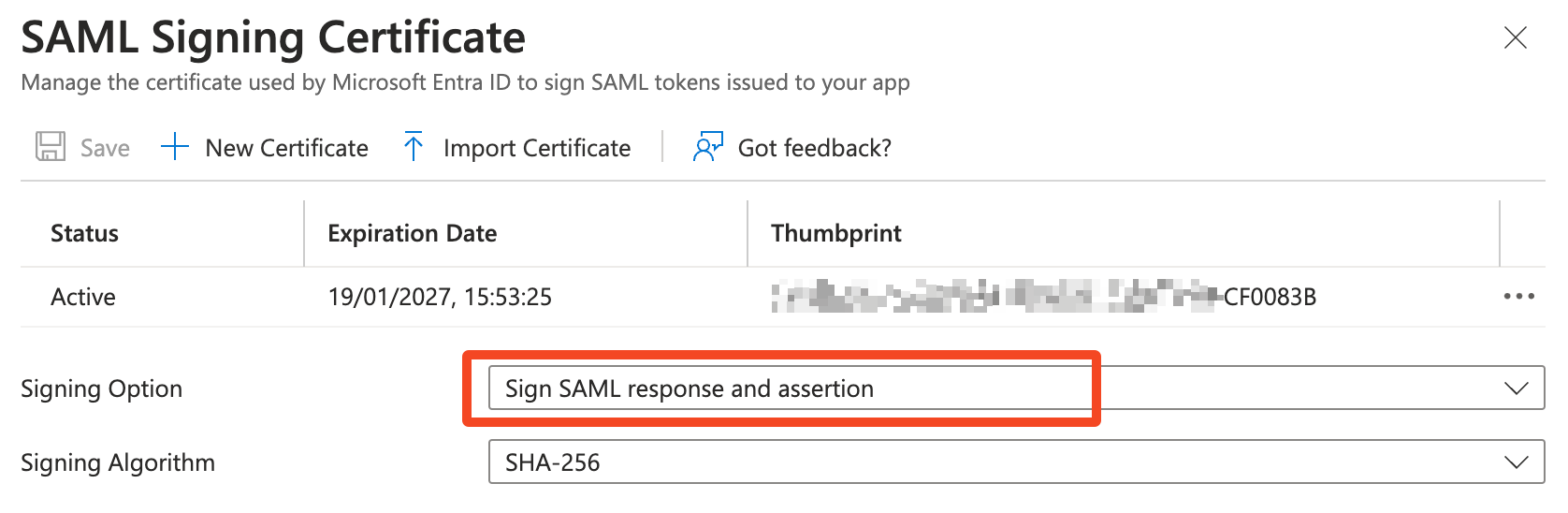Click the thumbprint value ending CF0083B
Viewport: 1568px width, 513px height.
pyautogui.click(x=1043, y=297)
